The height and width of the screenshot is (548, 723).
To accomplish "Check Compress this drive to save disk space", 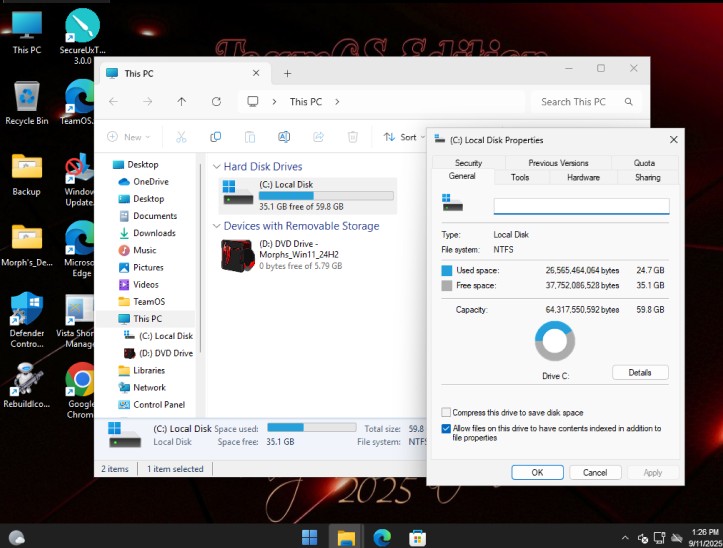I will [x=446, y=412].
